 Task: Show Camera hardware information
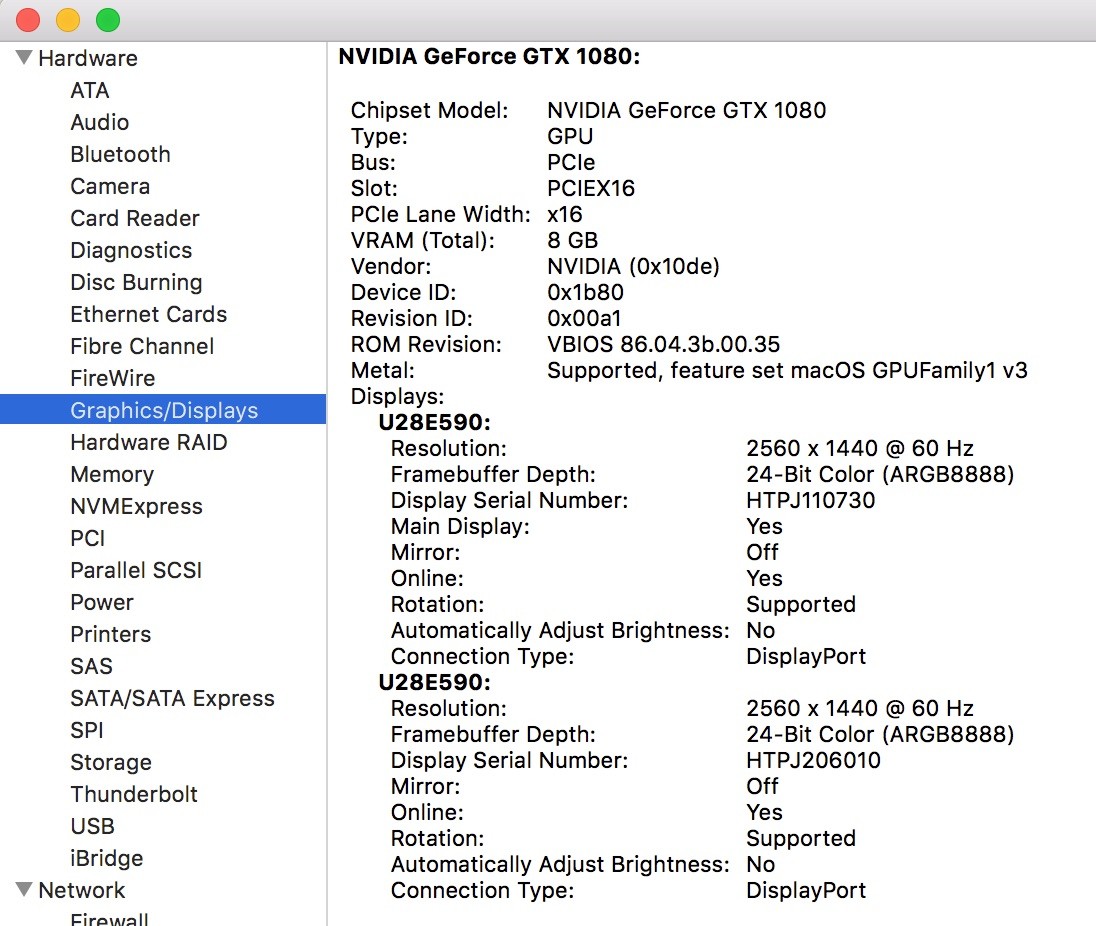tap(110, 186)
